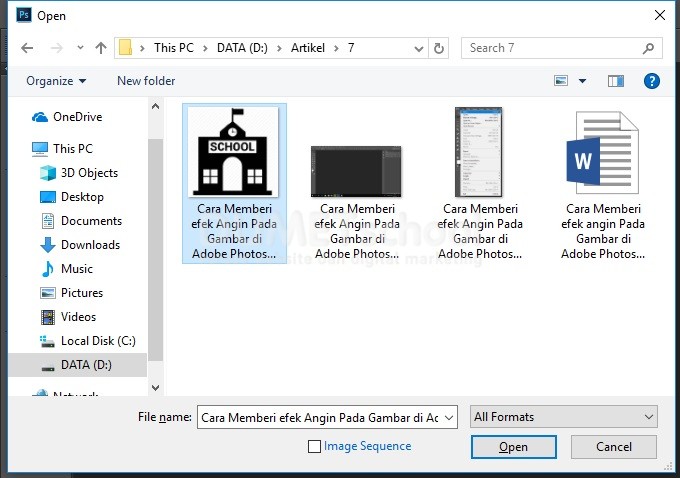Expand the address bar history dropdown

(418, 48)
